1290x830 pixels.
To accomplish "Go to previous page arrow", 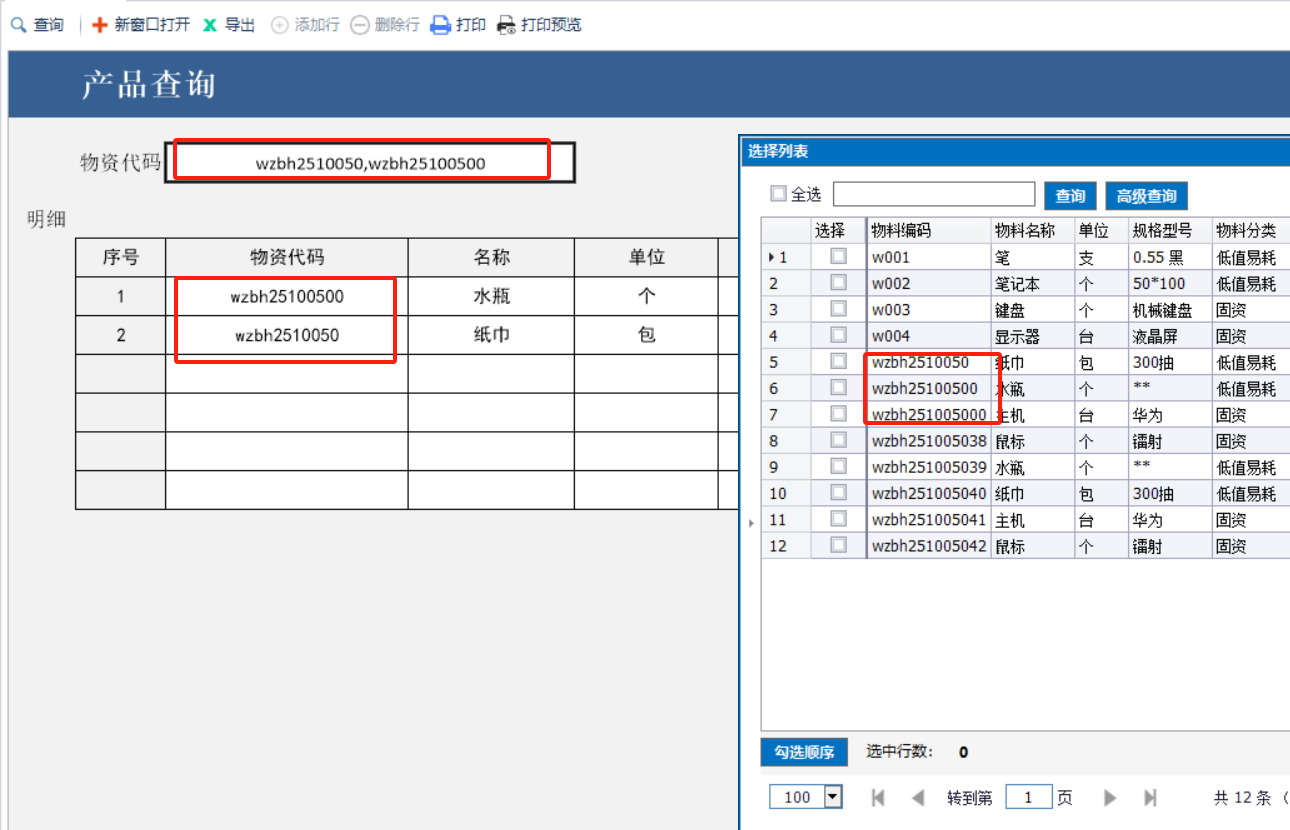I will [x=918, y=797].
